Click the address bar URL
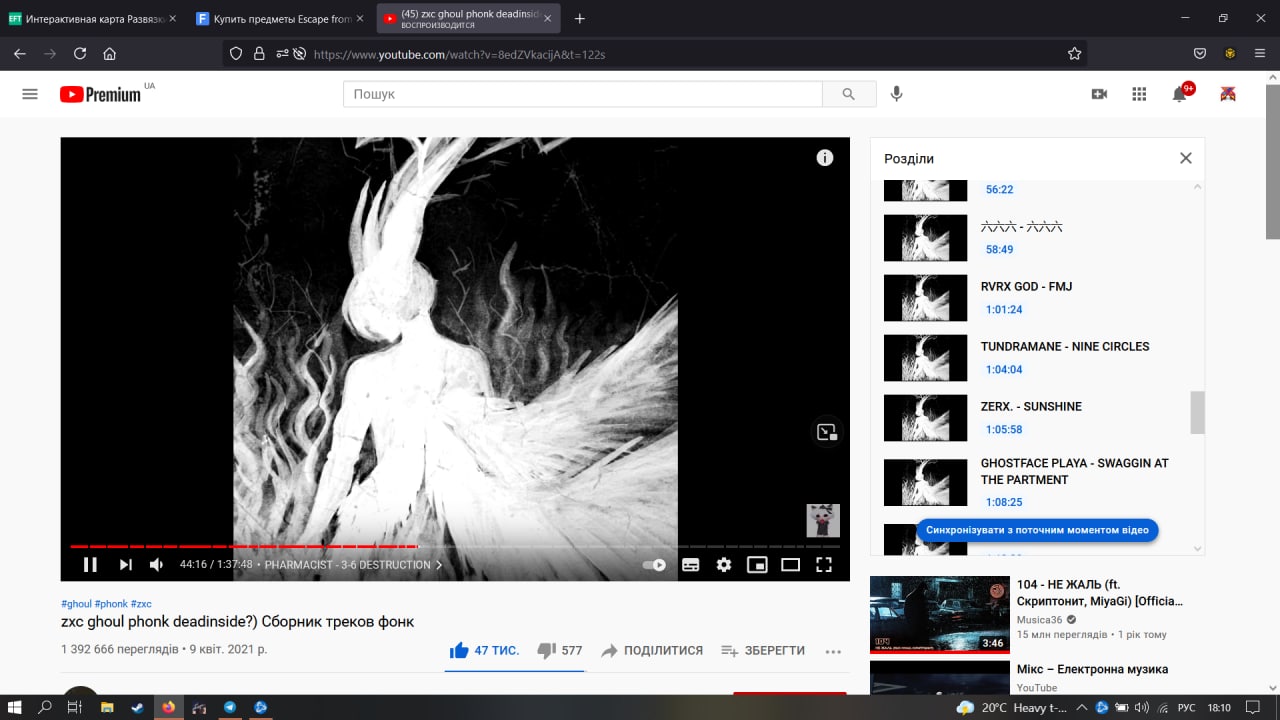Screen dimensions: 1280x720 tap(460, 54)
